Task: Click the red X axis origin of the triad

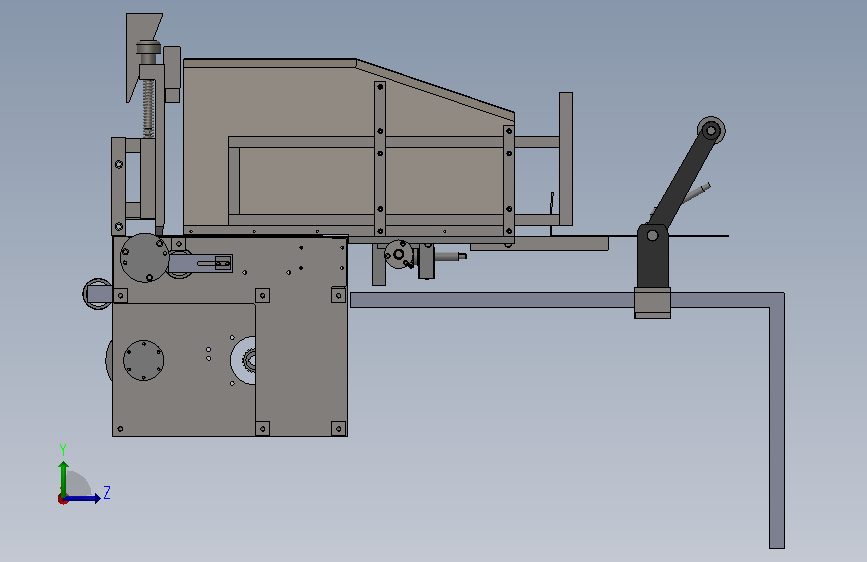Action: click(x=62, y=499)
